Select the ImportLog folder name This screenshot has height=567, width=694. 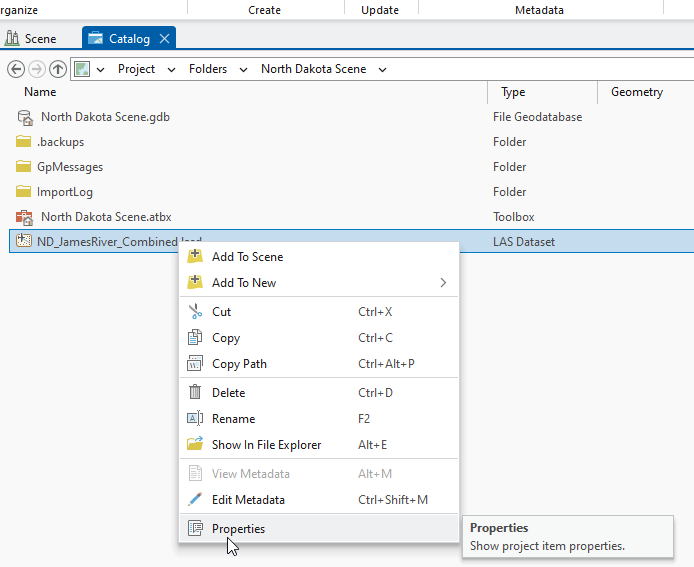65,192
